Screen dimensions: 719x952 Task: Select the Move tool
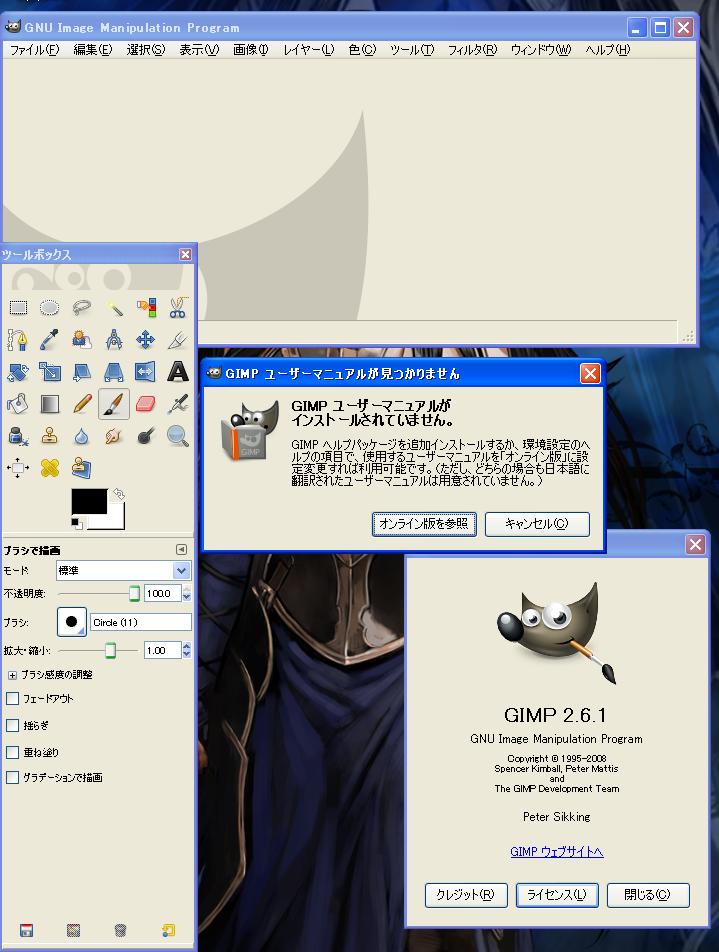[146, 340]
